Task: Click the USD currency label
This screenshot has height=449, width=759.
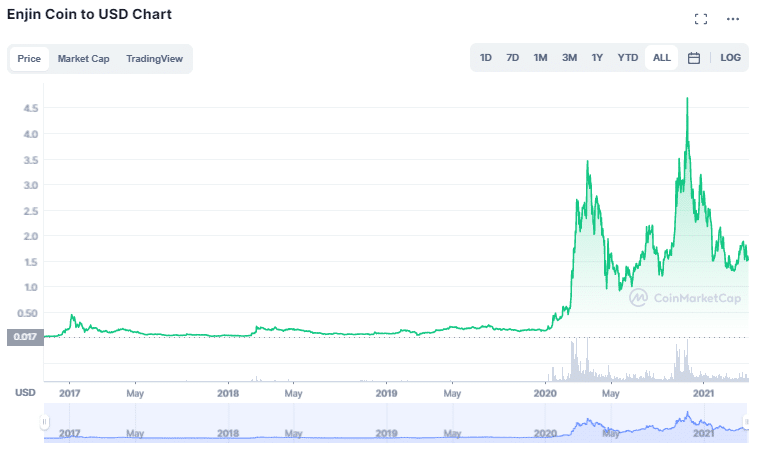Action: click(x=25, y=392)
